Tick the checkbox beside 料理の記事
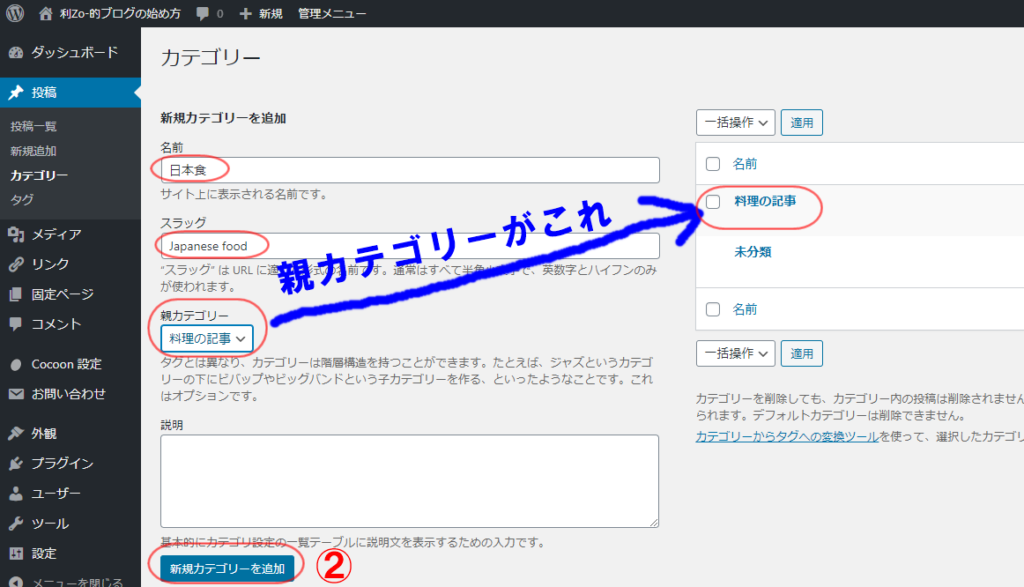Image resolution: width=1024 pixels, height=587 pixels. 713,201
